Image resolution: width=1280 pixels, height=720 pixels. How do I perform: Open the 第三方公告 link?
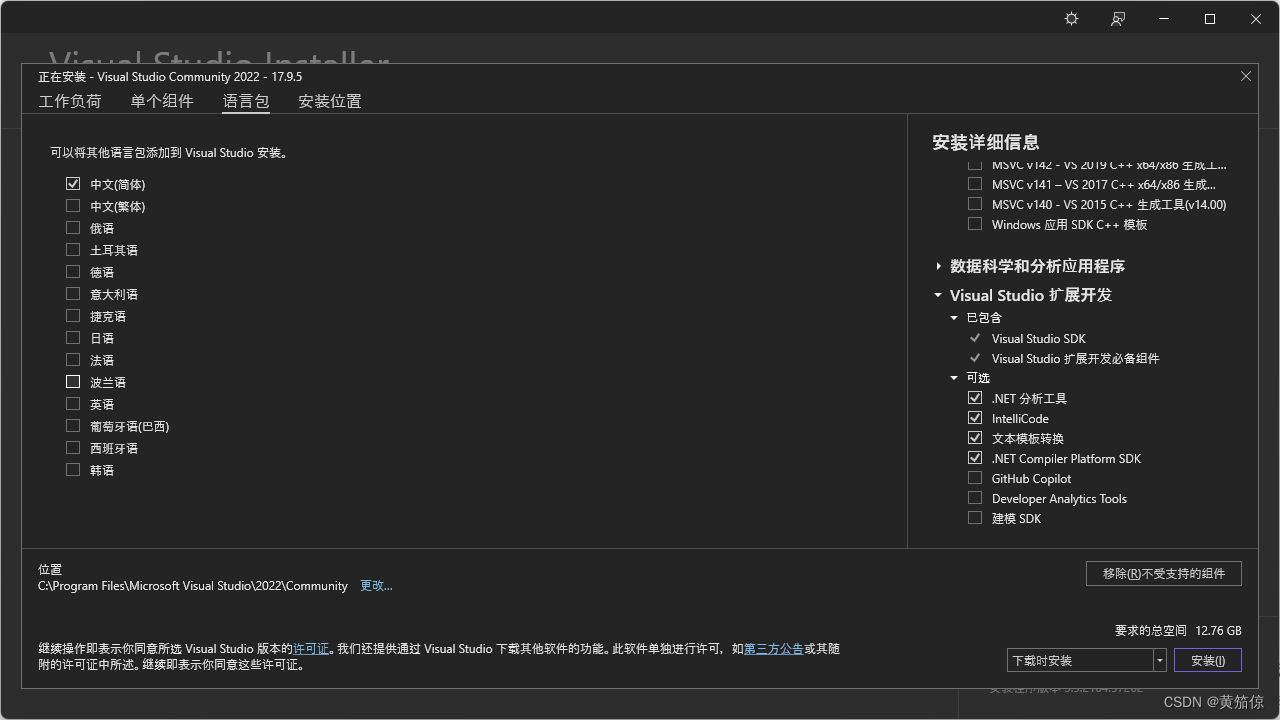pos(774,649)
